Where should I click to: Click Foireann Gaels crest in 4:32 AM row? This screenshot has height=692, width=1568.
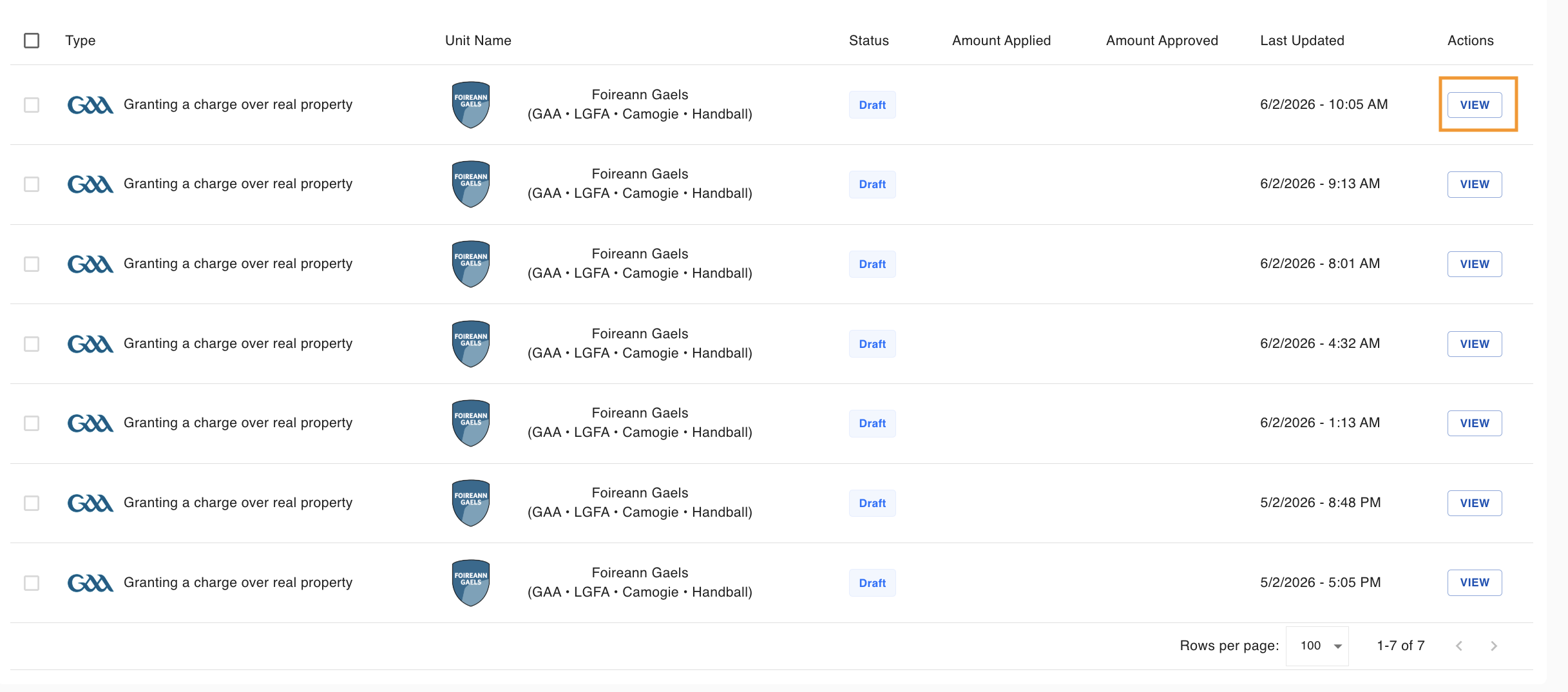471,344
